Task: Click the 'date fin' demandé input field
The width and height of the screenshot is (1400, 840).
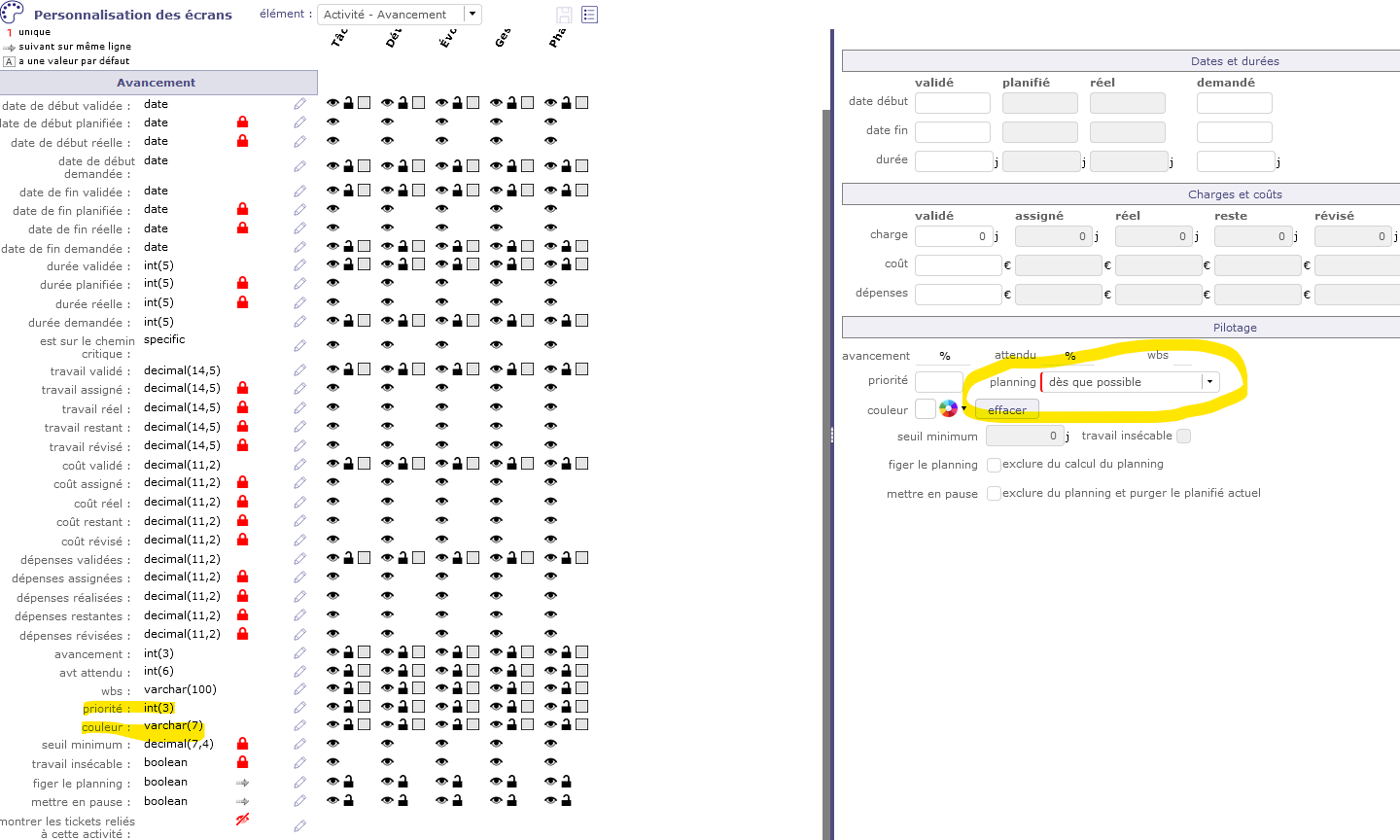Action: click(x=1235, y=132)
